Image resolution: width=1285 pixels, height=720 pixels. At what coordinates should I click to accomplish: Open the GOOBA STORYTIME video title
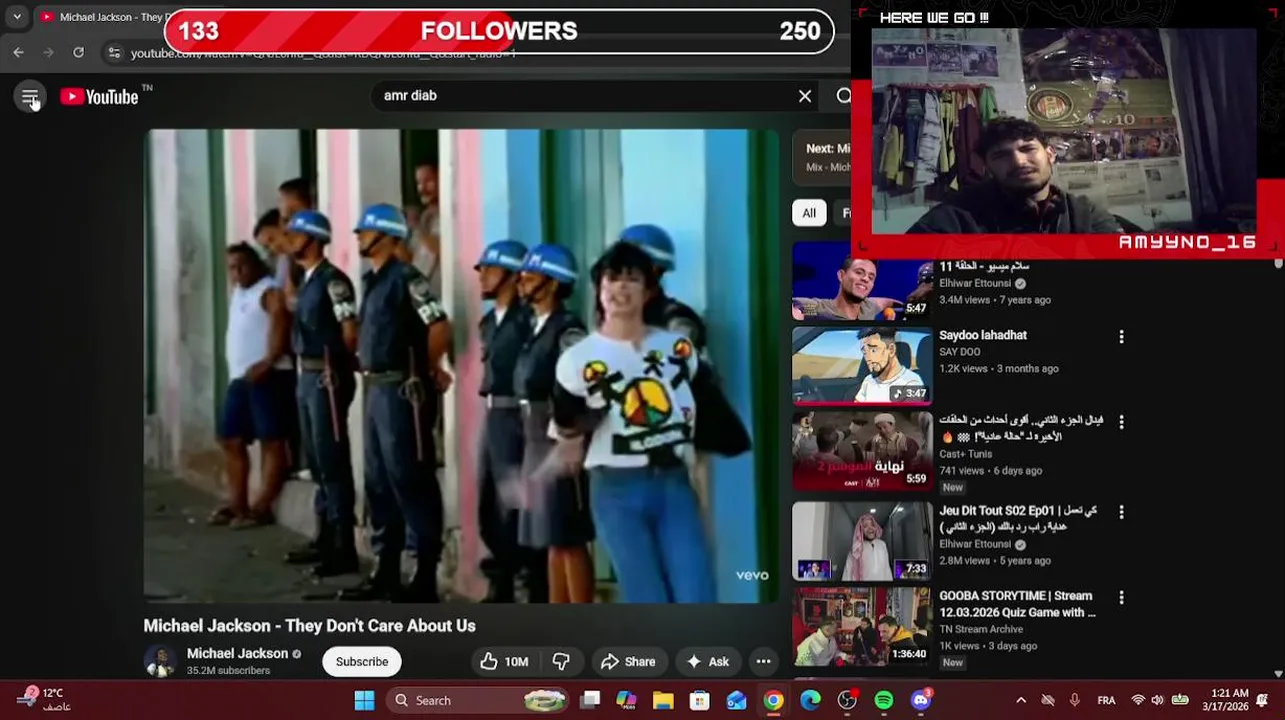(x=1018, y=604)
